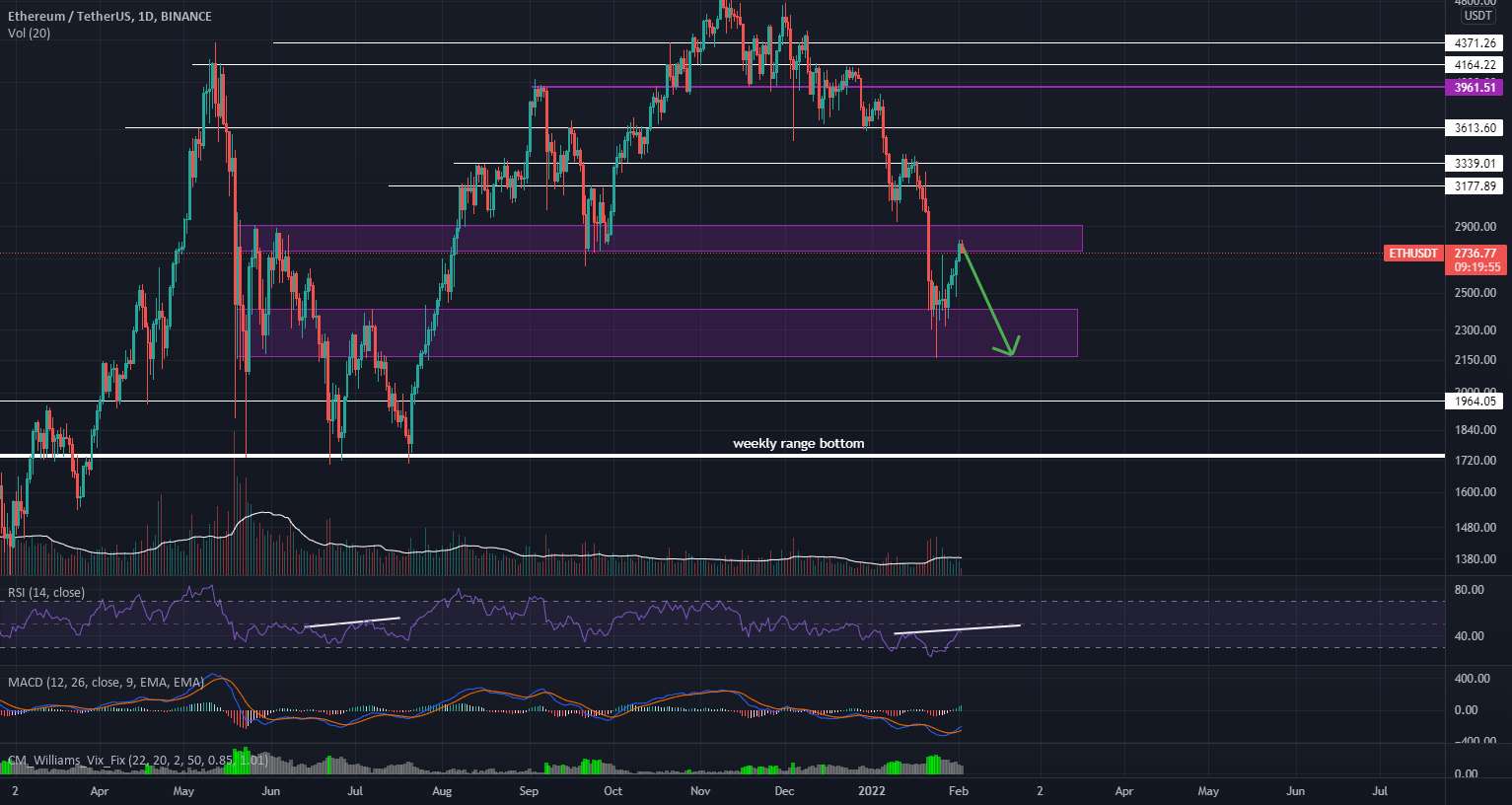Click the 2150.00 price axis tick
Image resolution: width=1512 pixels, height=805 pixels.
pyautogui.click(x=1476, y=361)
